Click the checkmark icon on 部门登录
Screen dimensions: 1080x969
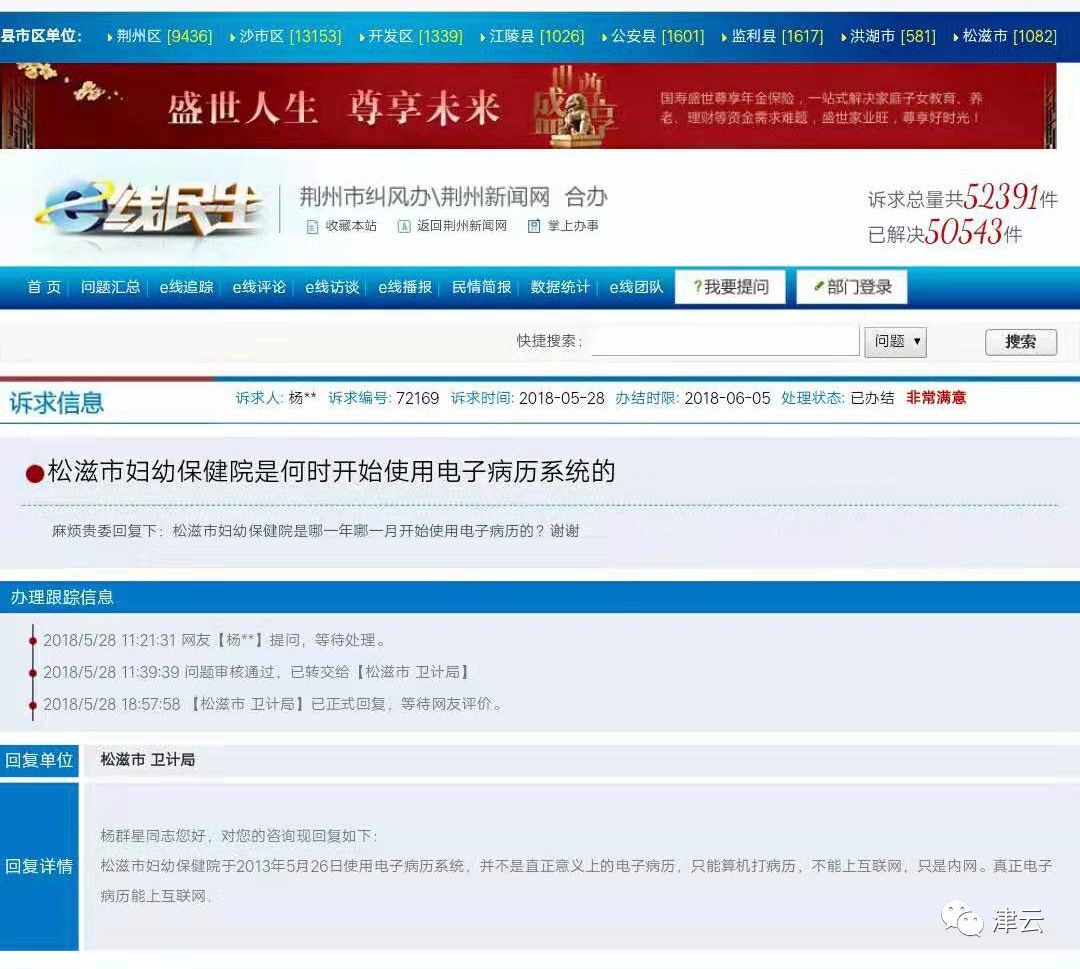tap(819, 286)
